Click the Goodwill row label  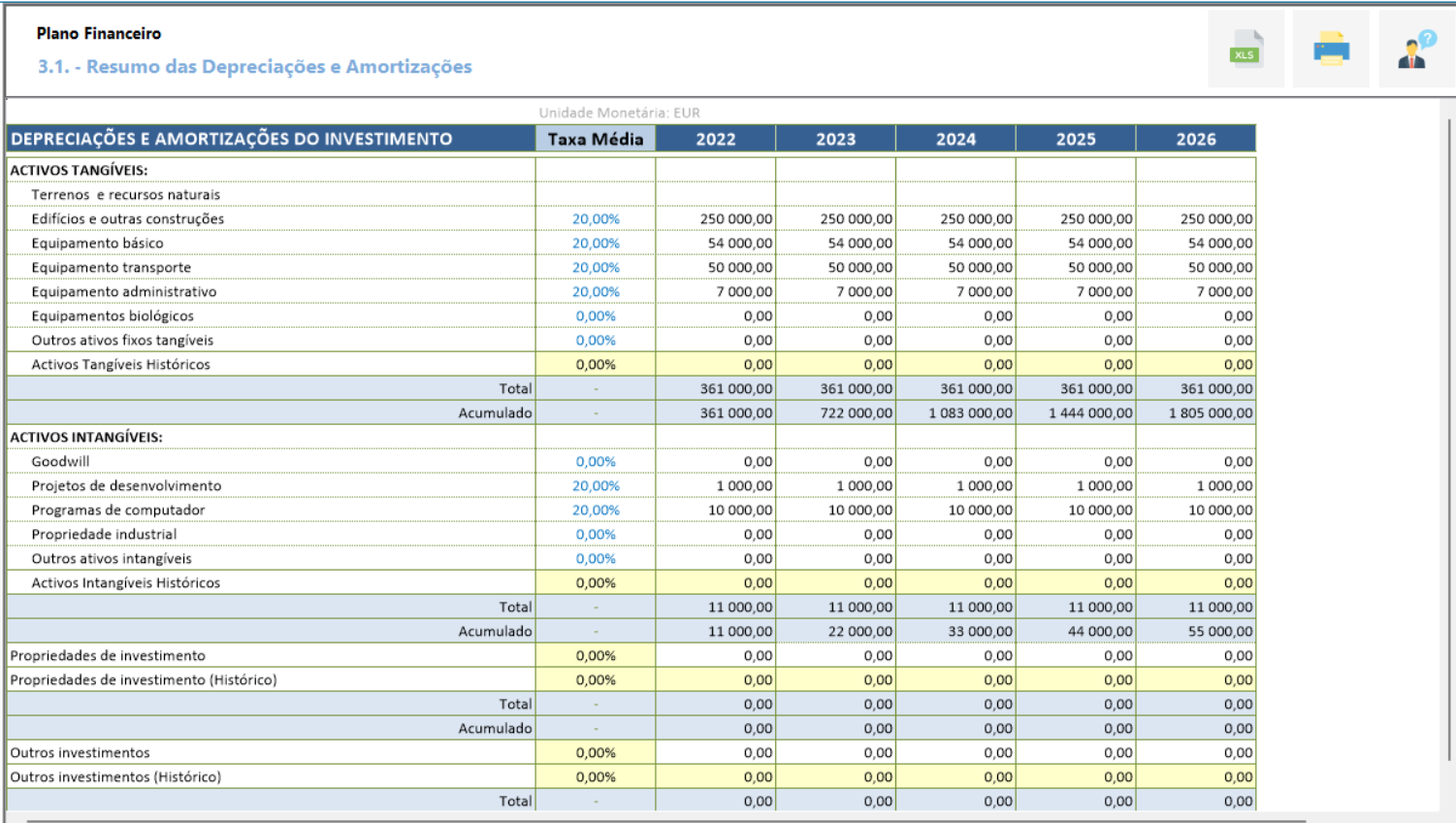(60, 462)
